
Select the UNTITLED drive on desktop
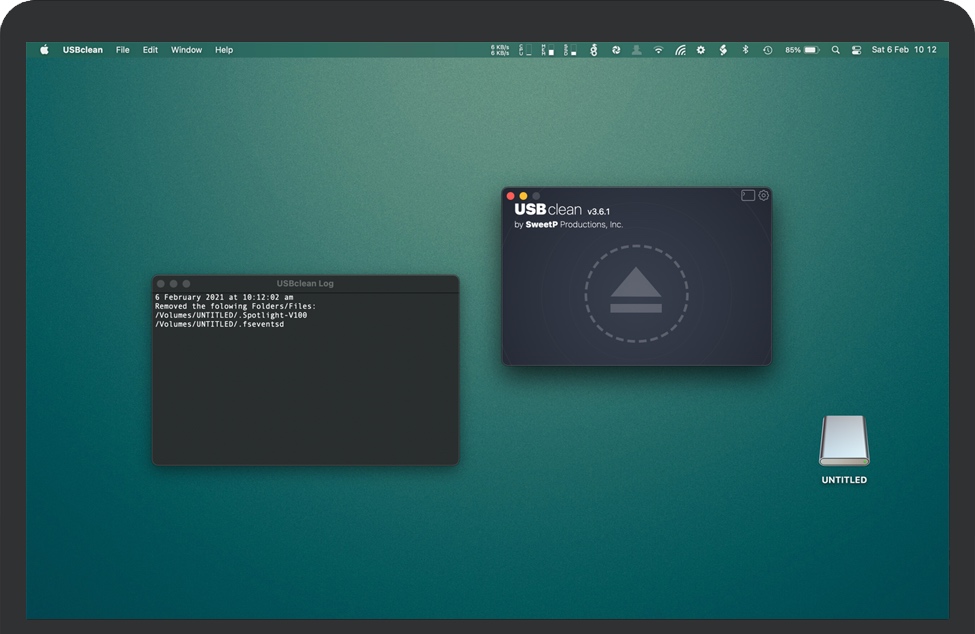(844, 442)
